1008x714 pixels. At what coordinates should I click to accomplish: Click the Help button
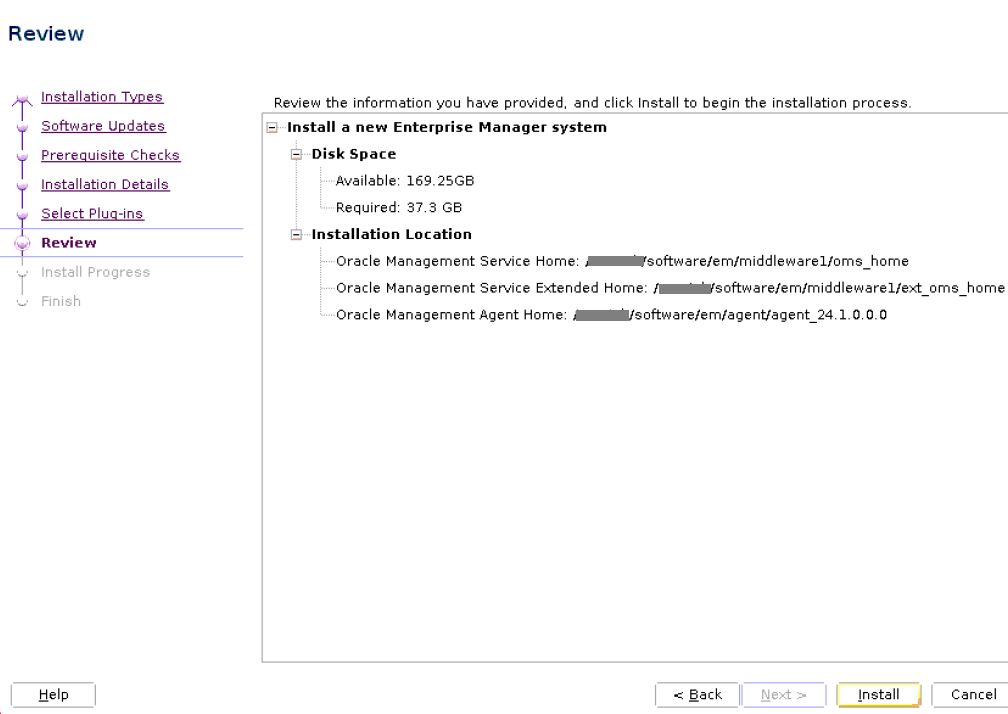53,695
